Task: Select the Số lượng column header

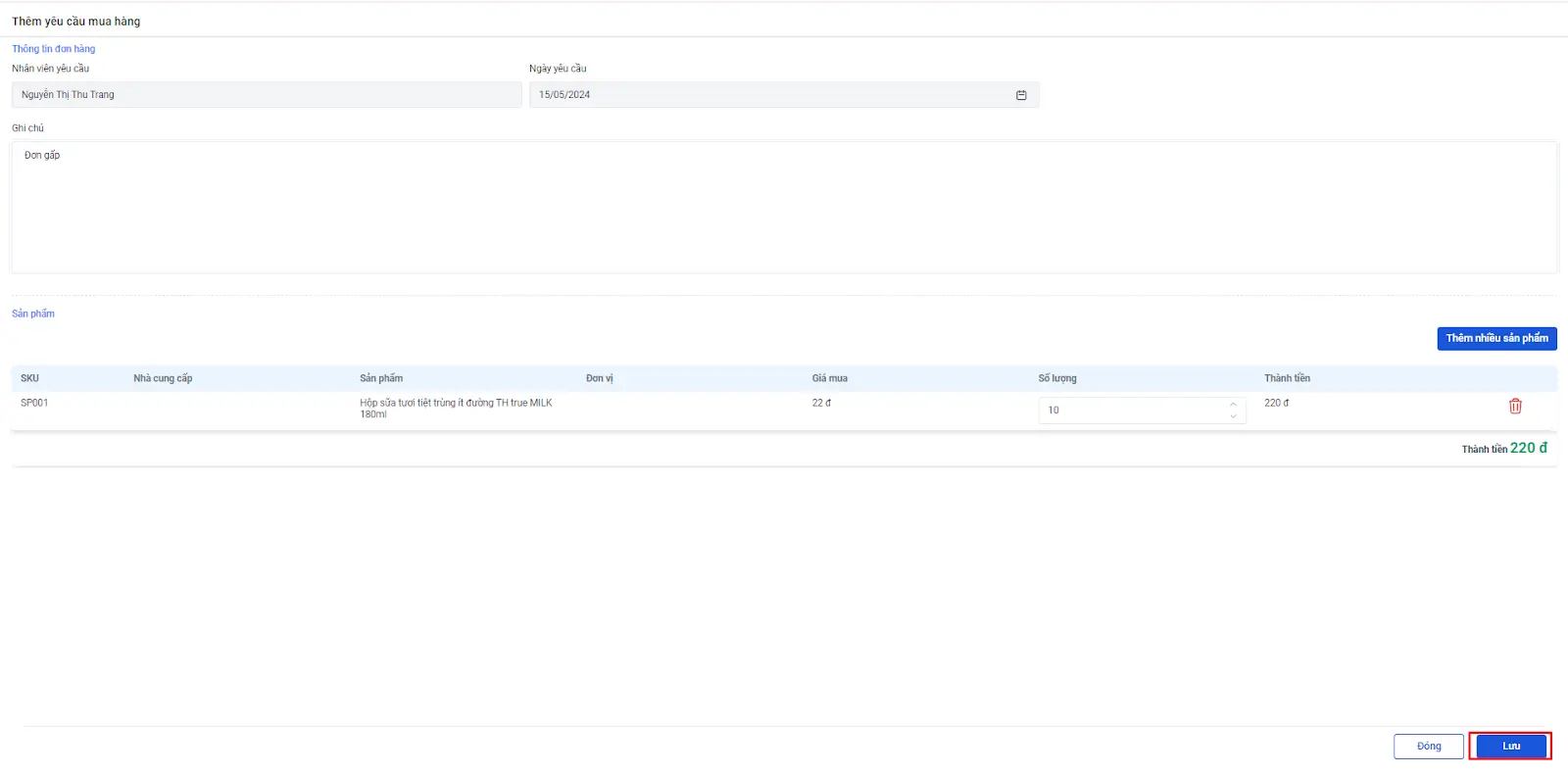Action: (1057, 378)
